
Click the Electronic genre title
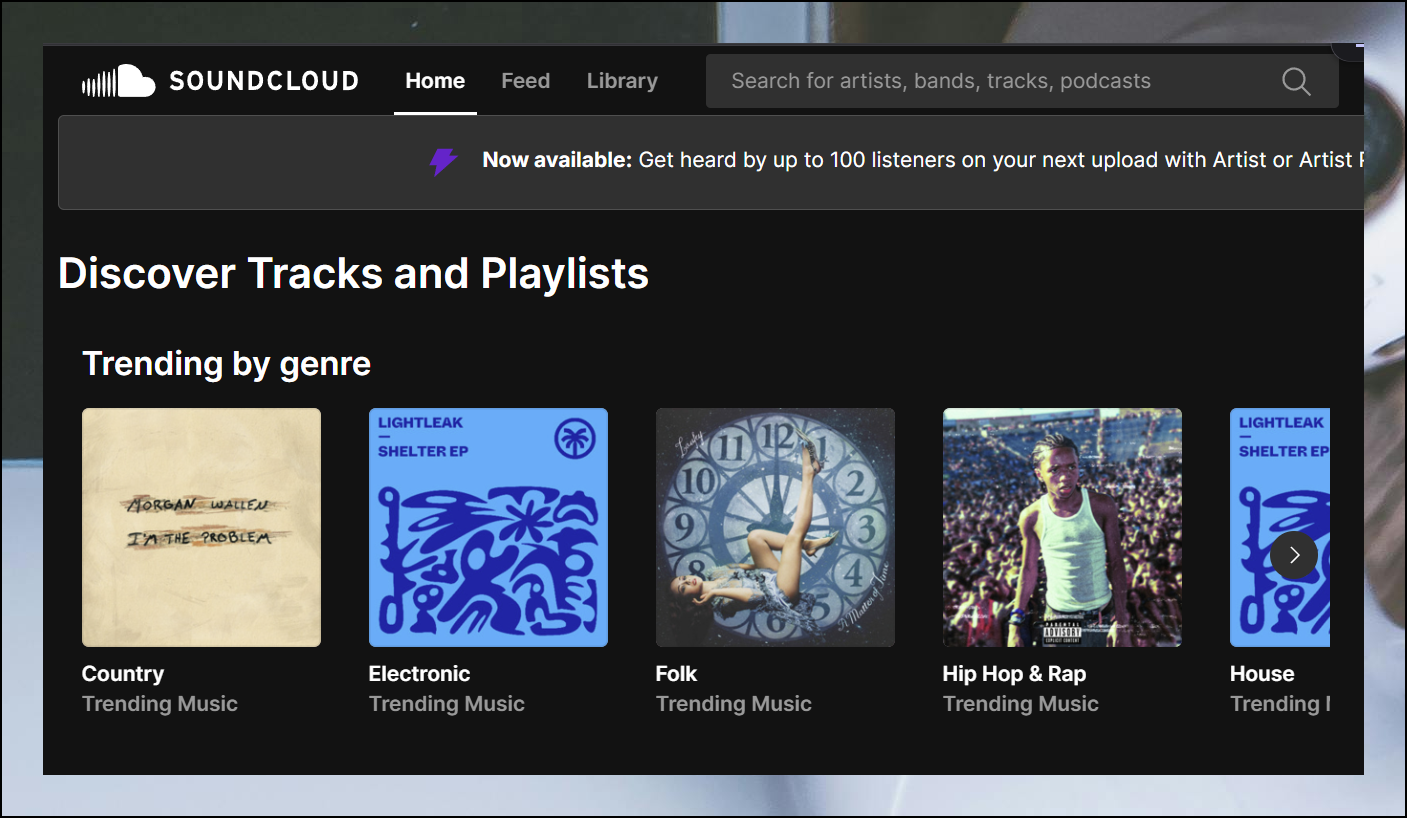pyautogui.click(x=419, y=674)
